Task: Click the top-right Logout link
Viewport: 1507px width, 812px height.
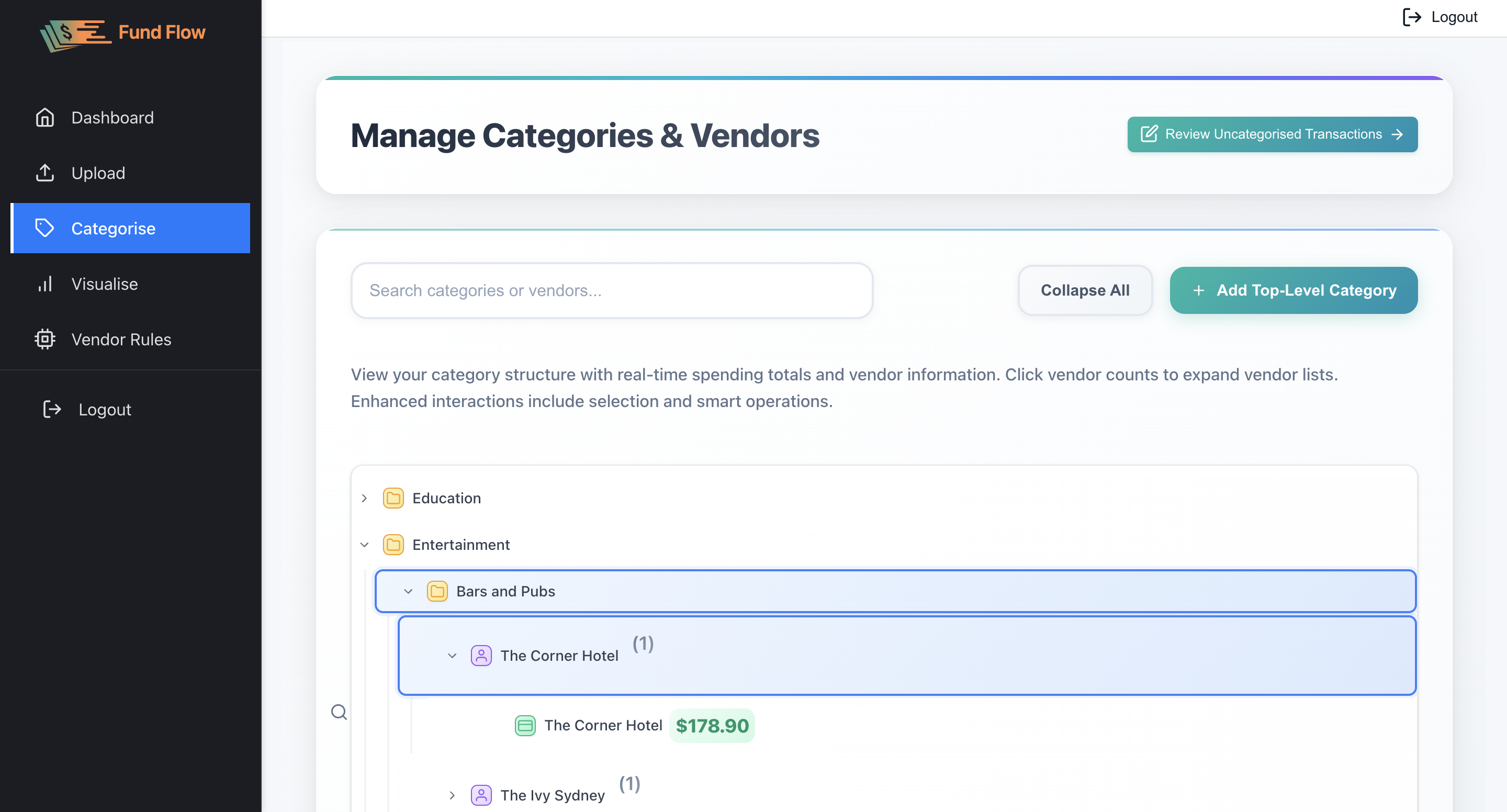Action: (1439, 17)
